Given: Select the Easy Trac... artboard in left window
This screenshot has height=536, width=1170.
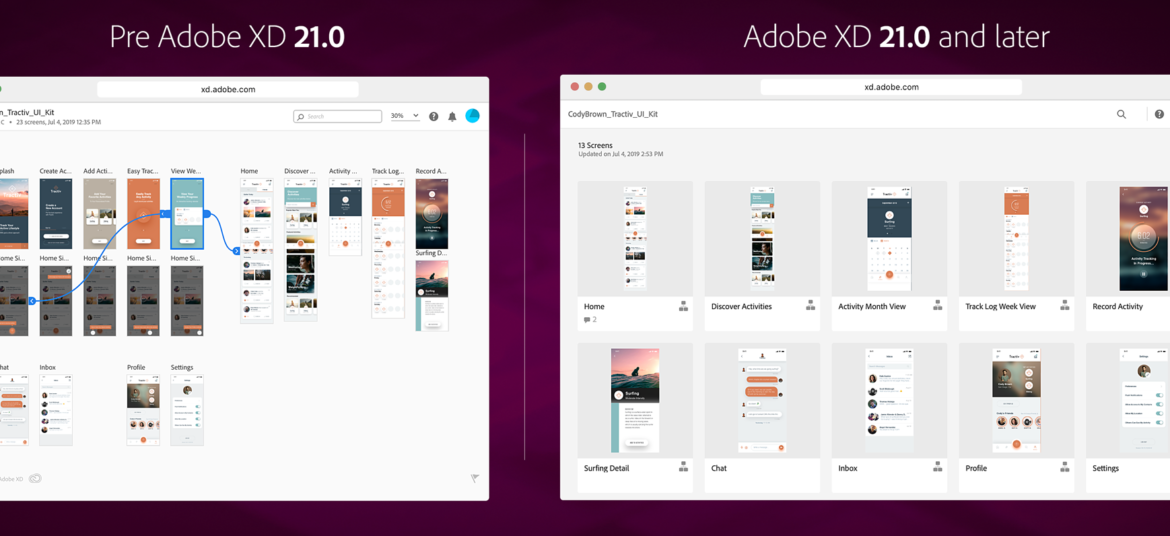Looking at the screenshot, I should click(x=143, y=213).
